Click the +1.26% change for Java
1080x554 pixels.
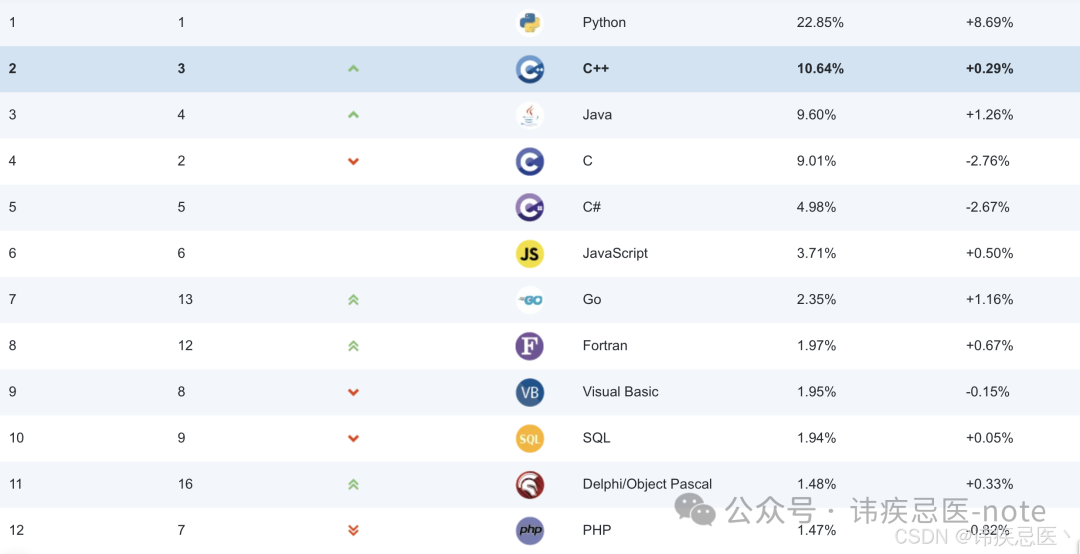click(x=989, y=115)
